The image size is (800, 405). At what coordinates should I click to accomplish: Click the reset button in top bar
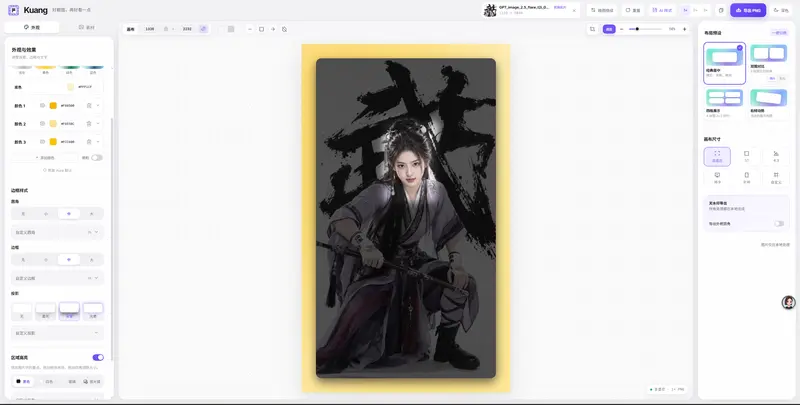[633, 10]
